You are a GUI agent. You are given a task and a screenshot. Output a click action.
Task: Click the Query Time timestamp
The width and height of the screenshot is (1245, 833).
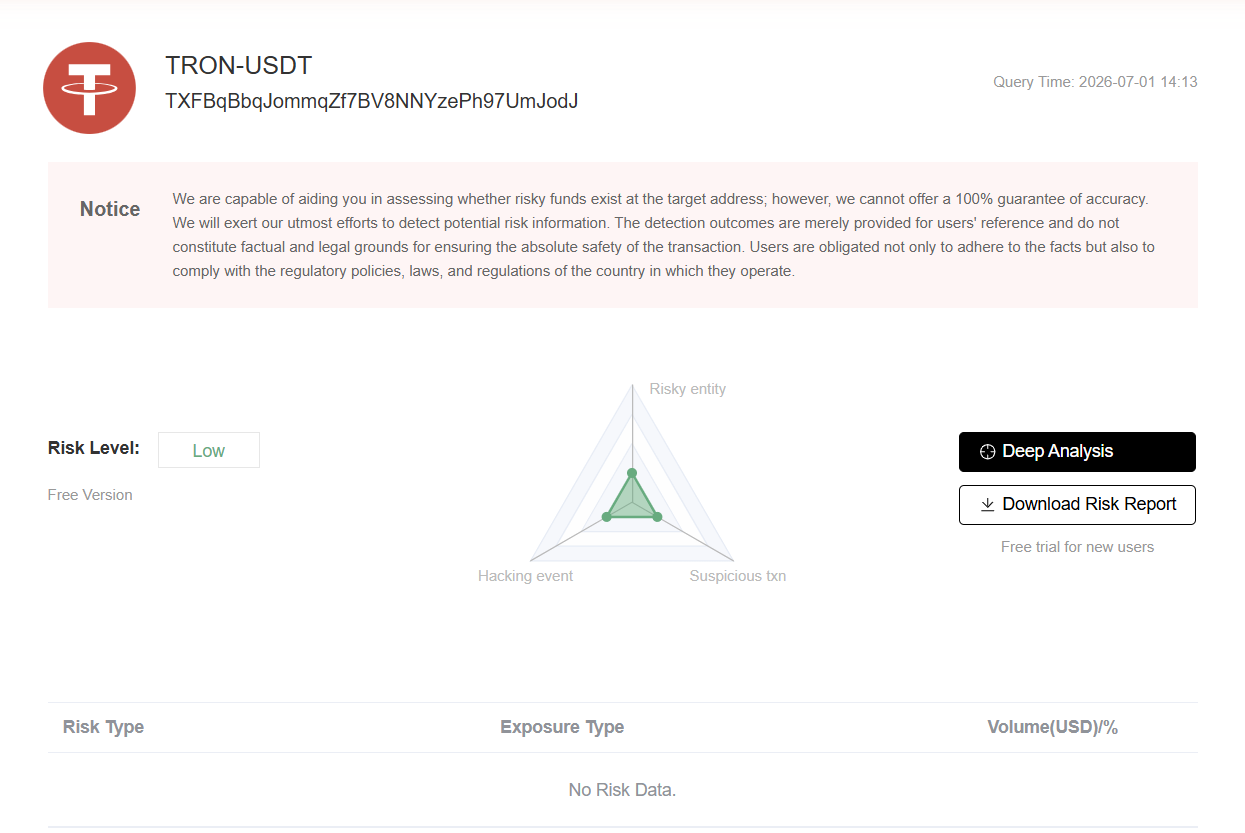(1095, 82)
